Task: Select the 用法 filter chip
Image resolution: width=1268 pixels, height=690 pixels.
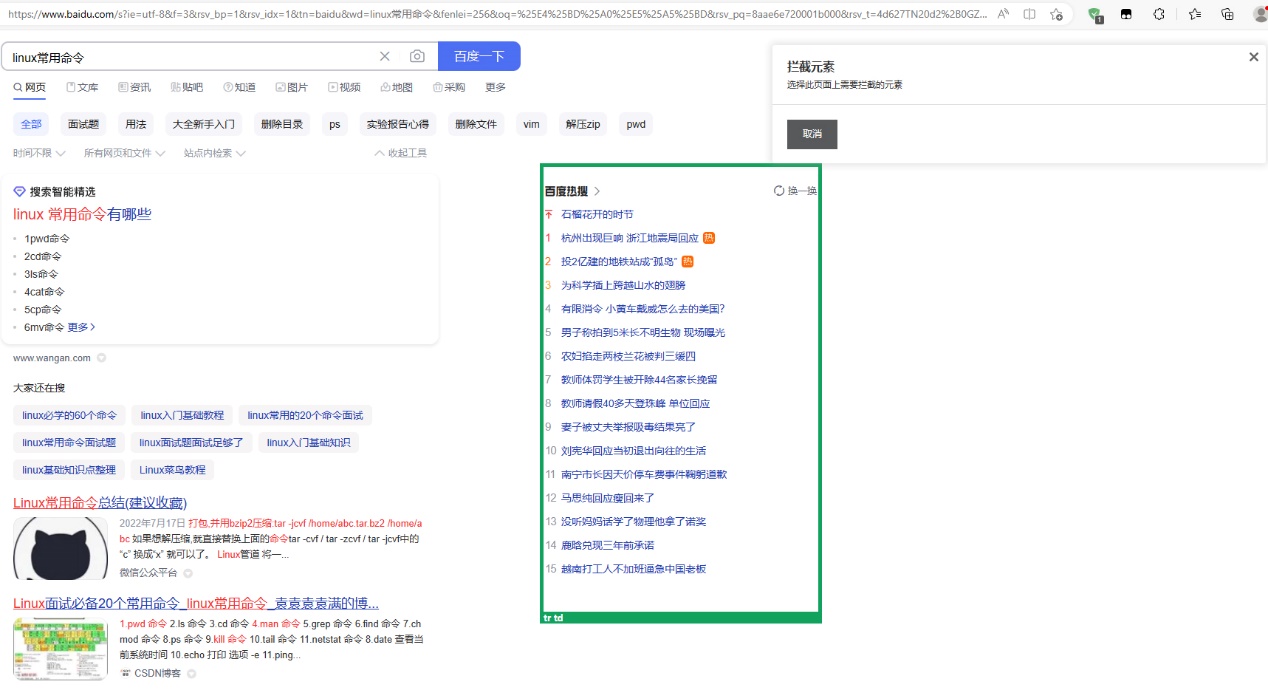Action: click(x=135, y=125)
